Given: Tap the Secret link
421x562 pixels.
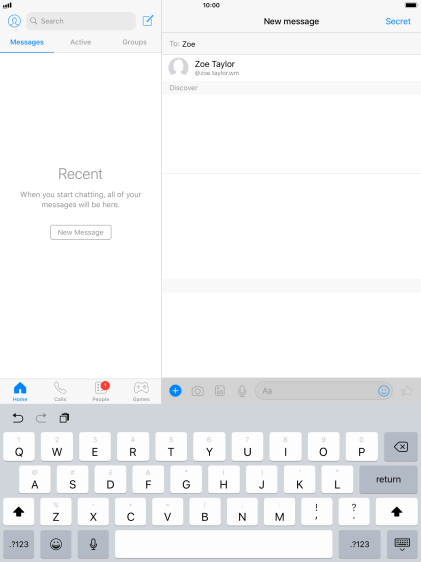Looking at the screenshot, I should (x=398, y=22).
